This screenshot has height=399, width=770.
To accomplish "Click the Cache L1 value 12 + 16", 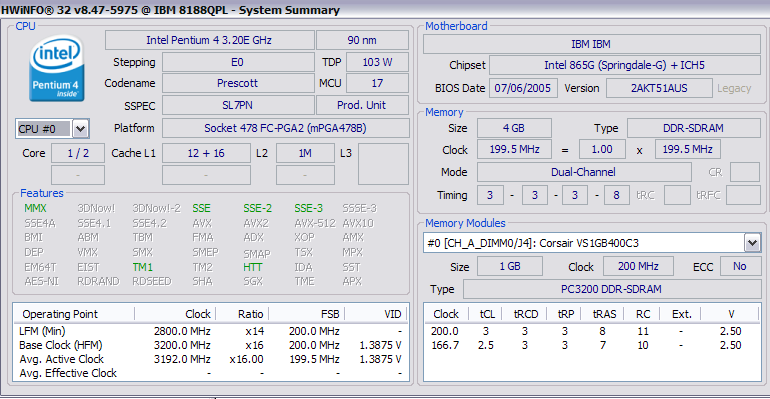I will click(x=206, y=153).
